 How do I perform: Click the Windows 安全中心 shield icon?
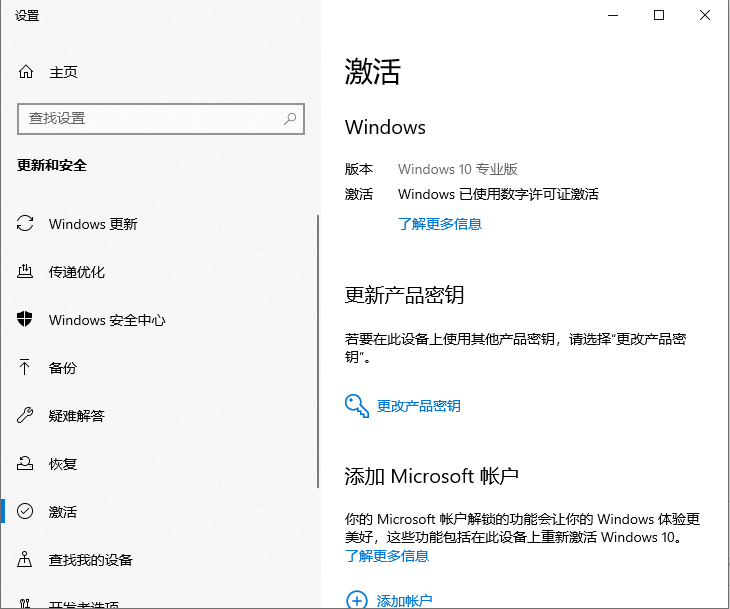[x=26, y=320]
